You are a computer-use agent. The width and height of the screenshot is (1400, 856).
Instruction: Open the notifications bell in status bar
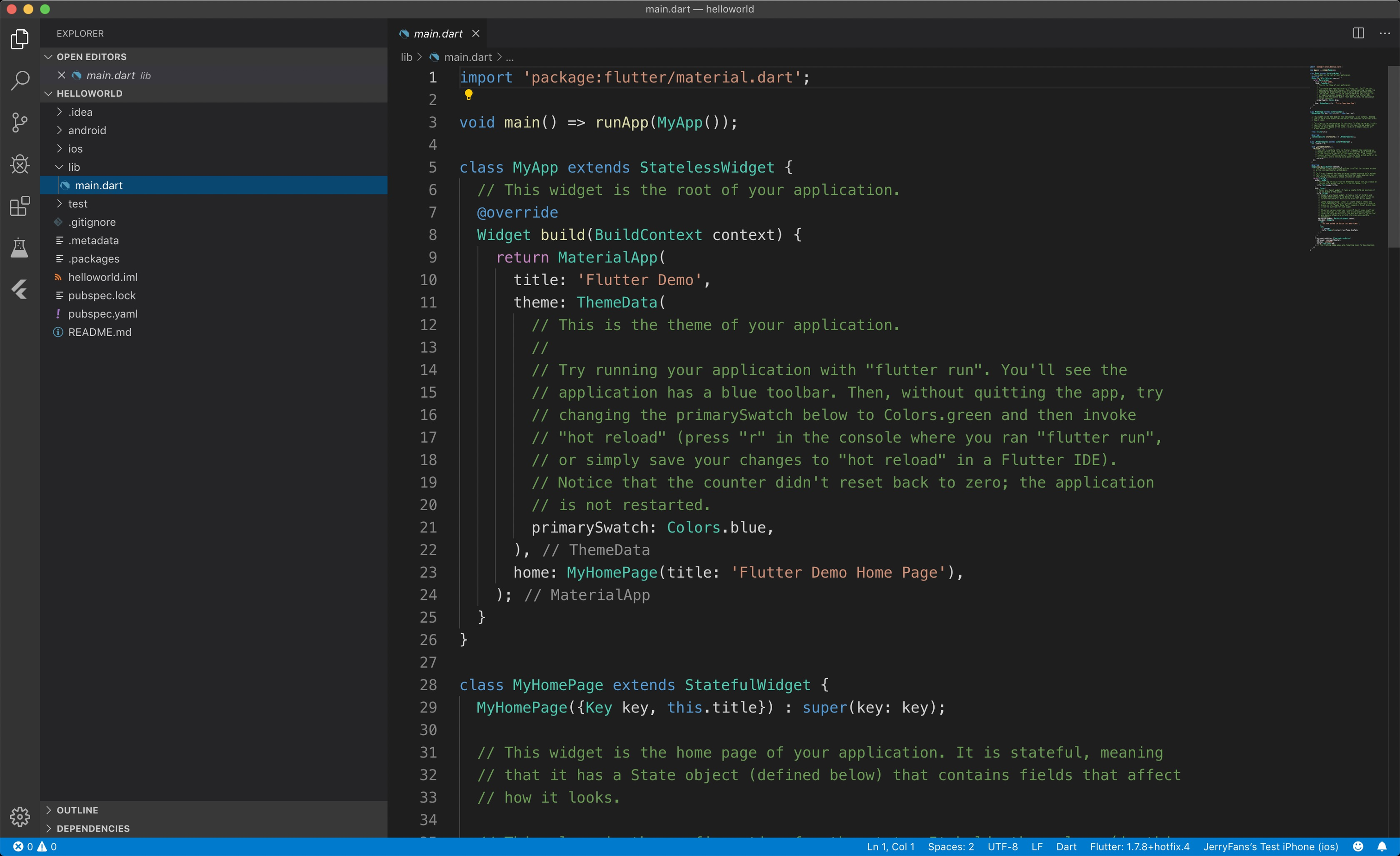coord(1382,846)
